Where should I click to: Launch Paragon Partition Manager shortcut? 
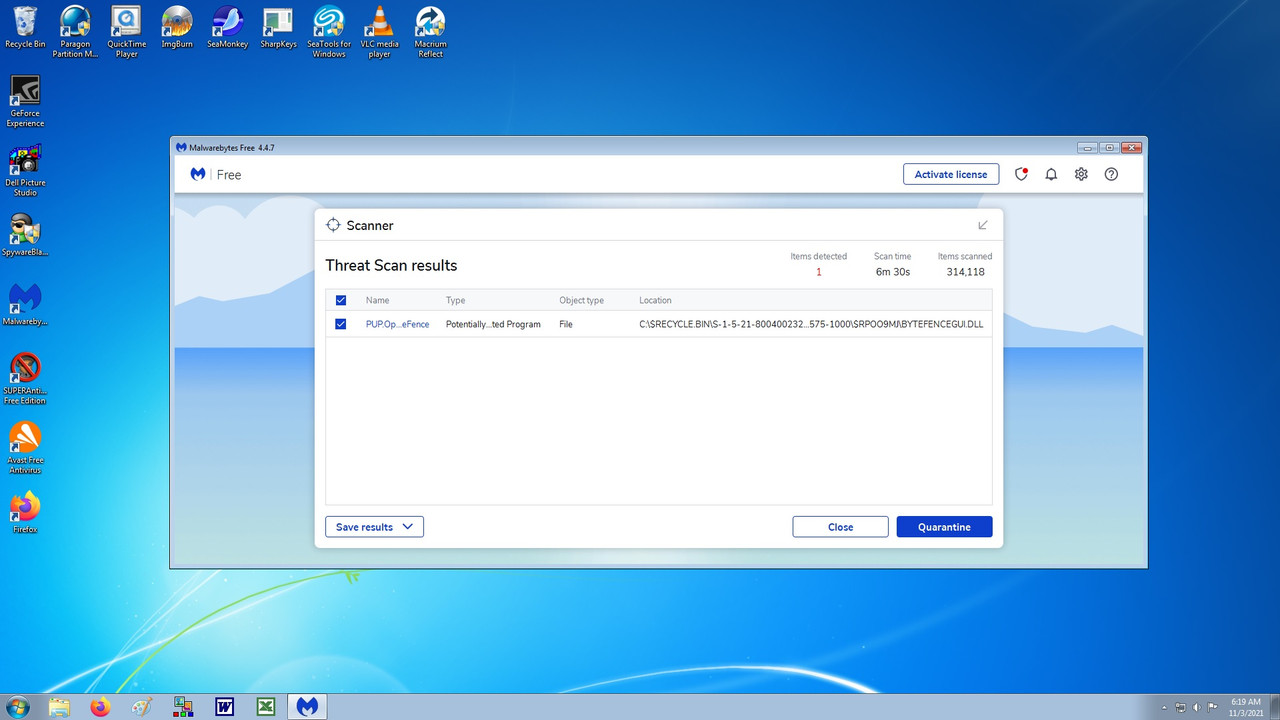point(76,32)
